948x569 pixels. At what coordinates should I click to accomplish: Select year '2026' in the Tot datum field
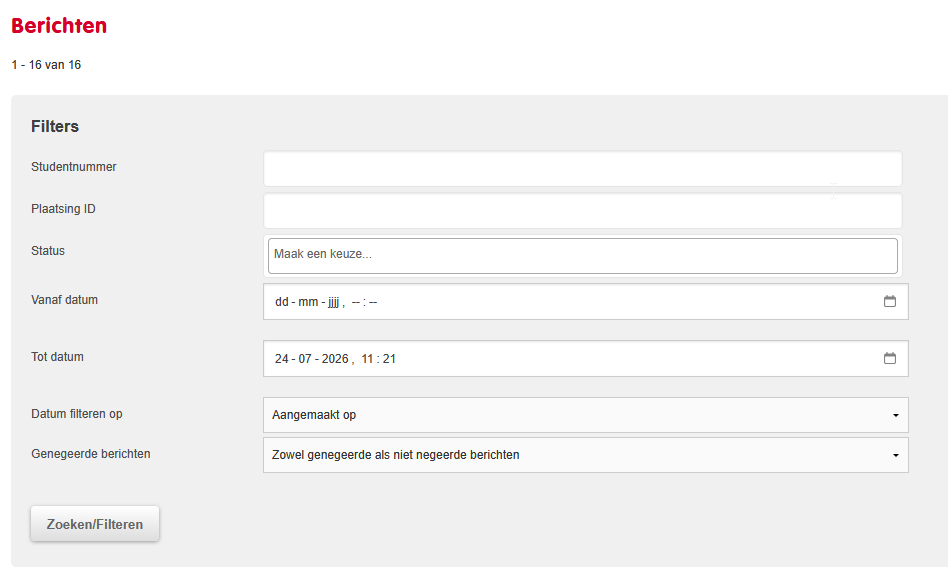pyautogui.click(x=335, y=359)
